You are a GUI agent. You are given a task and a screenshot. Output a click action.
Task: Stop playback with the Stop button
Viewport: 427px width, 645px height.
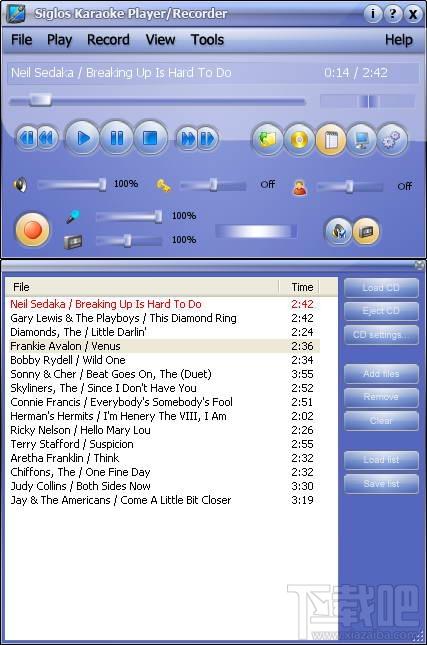[150, 138]
